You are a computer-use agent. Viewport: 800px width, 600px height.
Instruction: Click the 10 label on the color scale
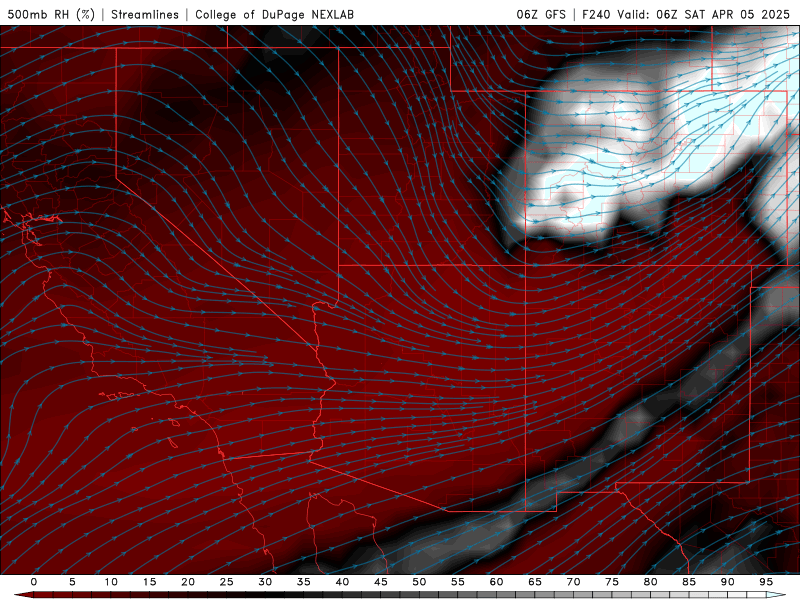[x=111, y=582]
